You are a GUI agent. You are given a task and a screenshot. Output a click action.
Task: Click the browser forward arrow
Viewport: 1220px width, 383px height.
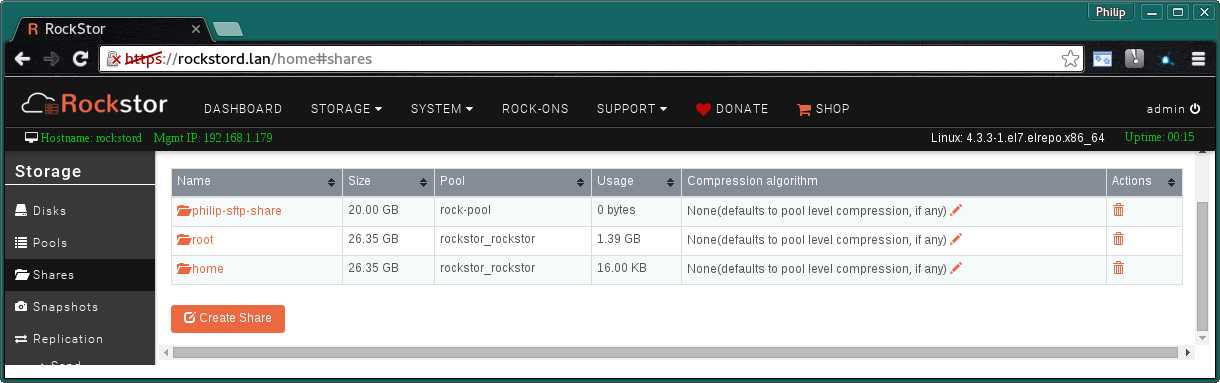tap(52, 59)
